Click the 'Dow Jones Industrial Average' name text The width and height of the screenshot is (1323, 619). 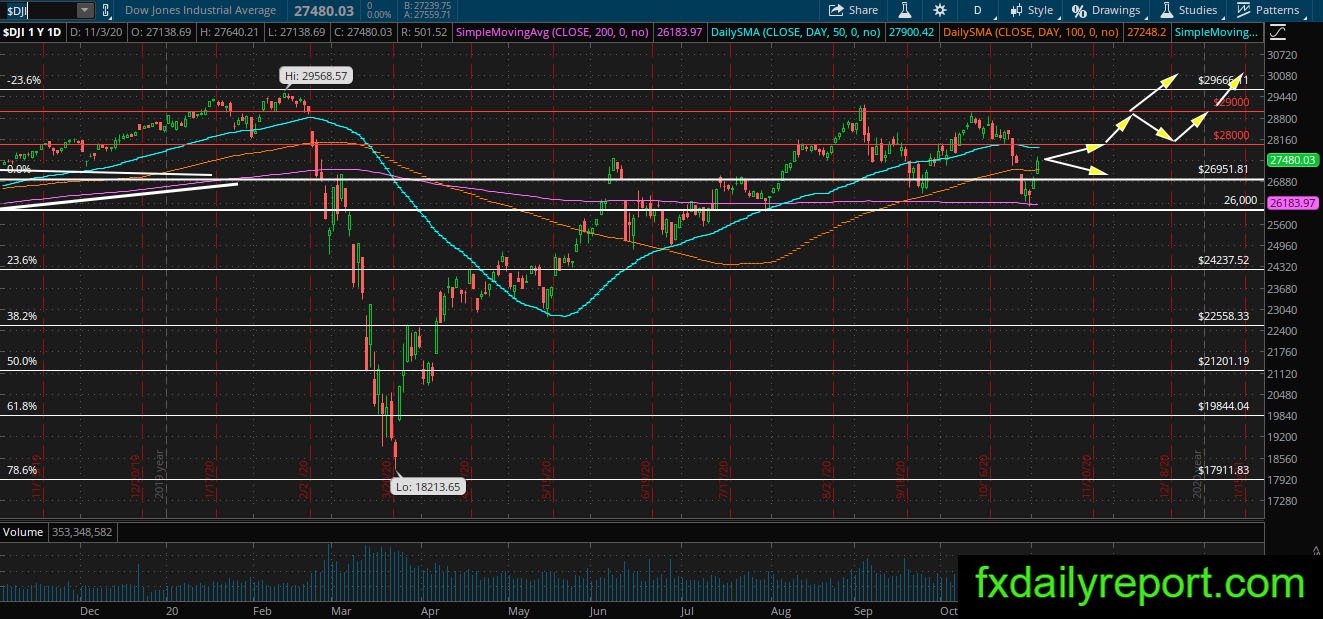point(201,10)
